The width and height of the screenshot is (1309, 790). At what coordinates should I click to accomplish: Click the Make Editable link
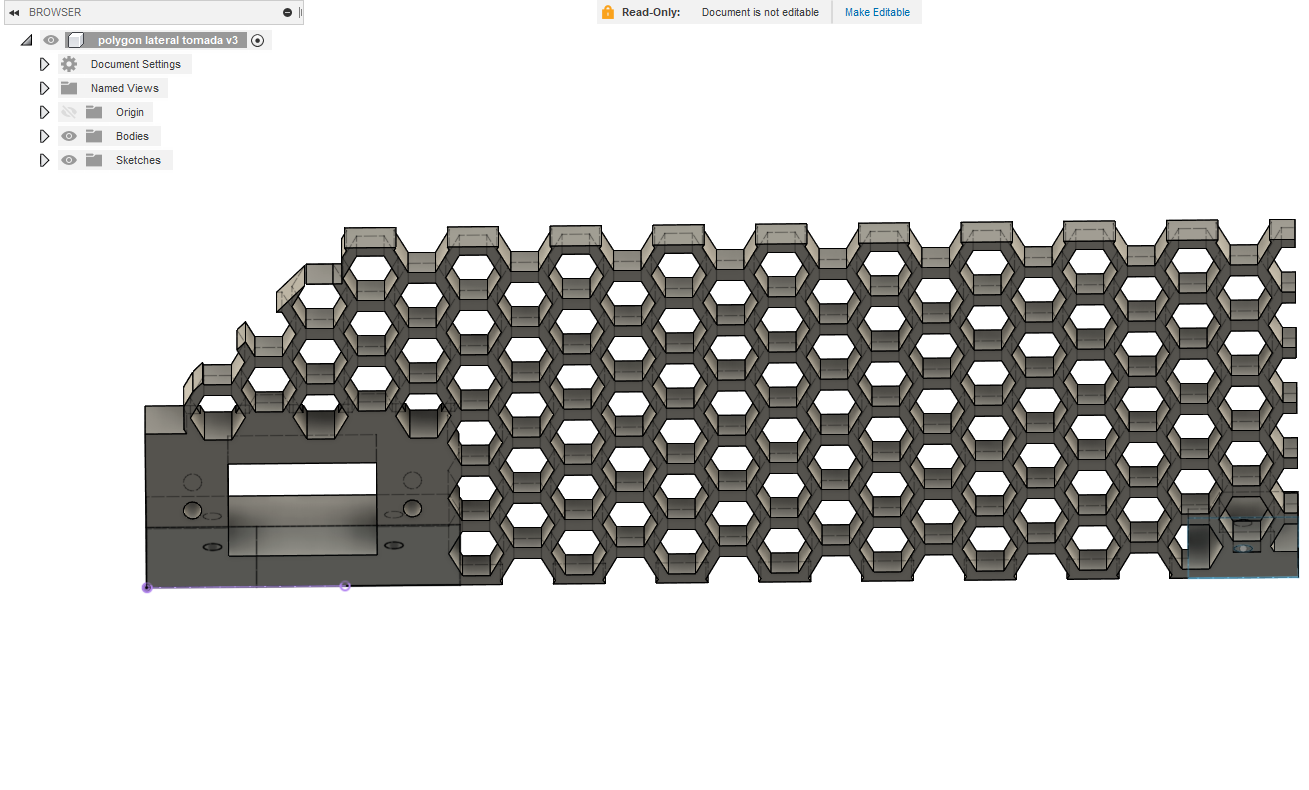coord(877,12)
